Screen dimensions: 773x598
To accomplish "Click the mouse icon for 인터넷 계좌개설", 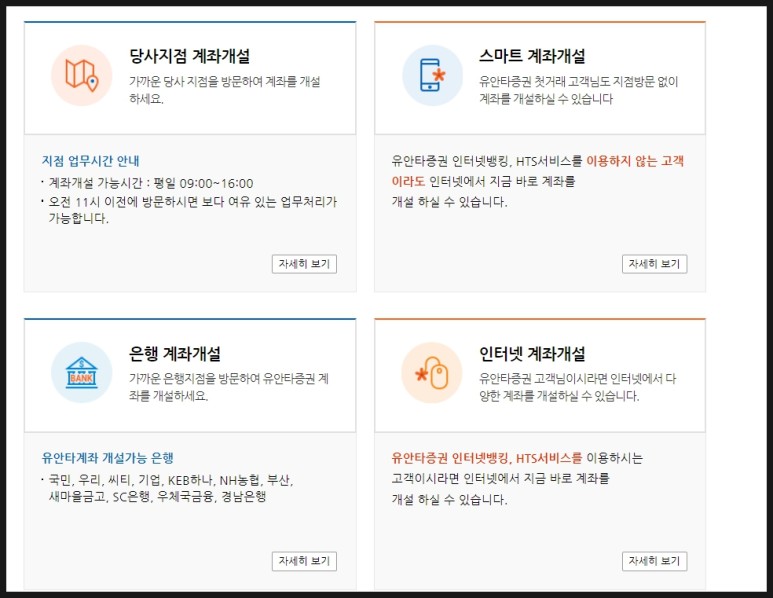I will pyautogui.click(x=432, y=372).
